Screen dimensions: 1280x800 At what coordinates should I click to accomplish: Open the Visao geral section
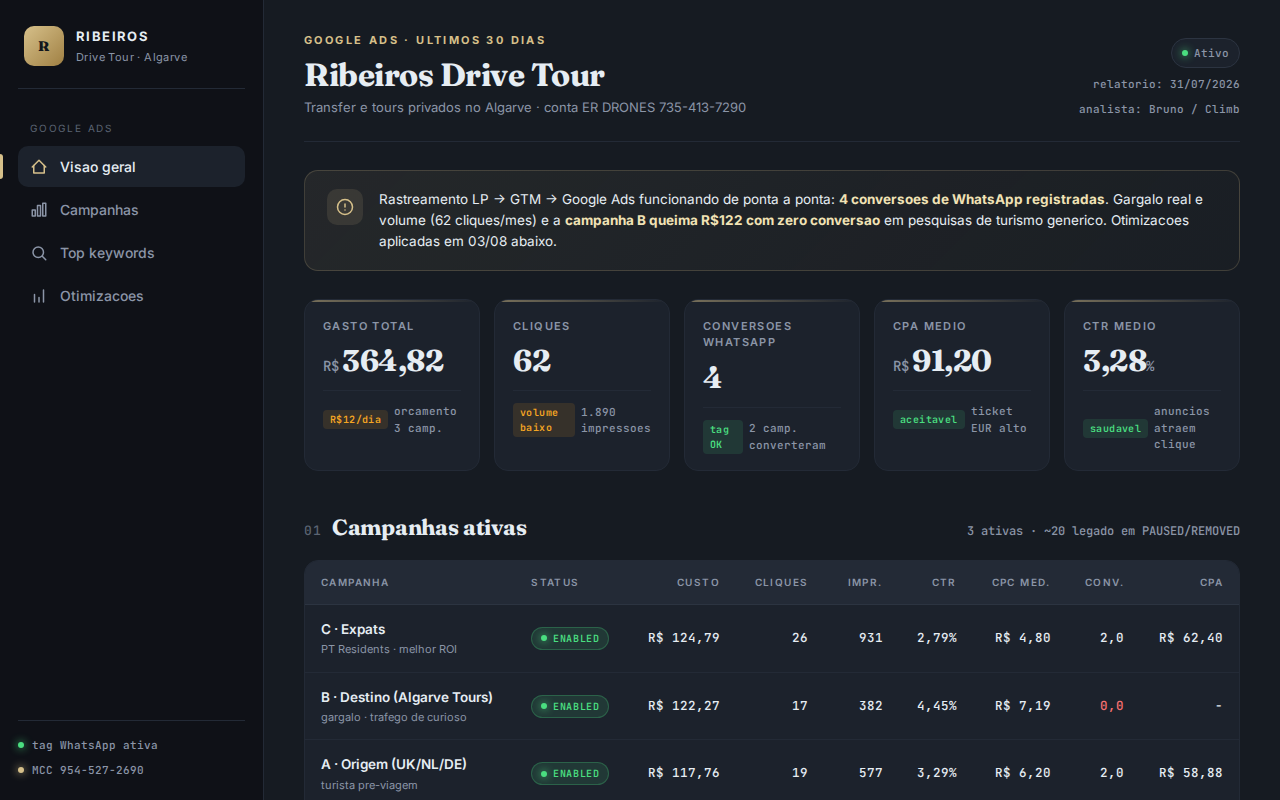131,167
